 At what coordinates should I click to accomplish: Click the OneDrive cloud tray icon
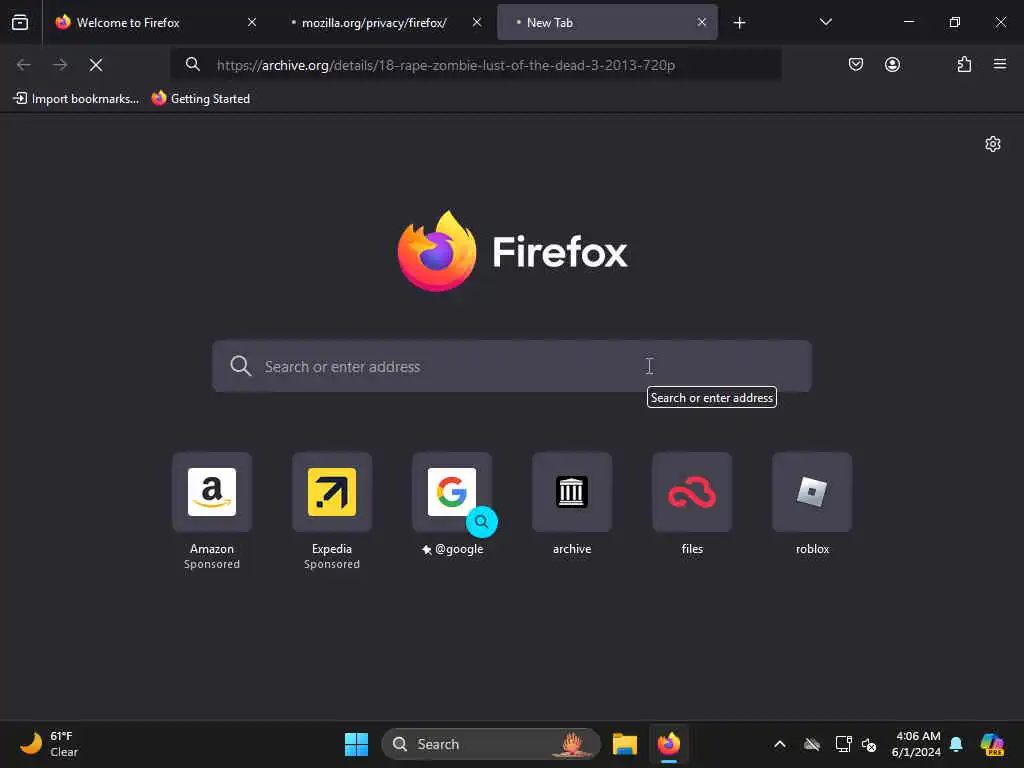click(812, 744)
